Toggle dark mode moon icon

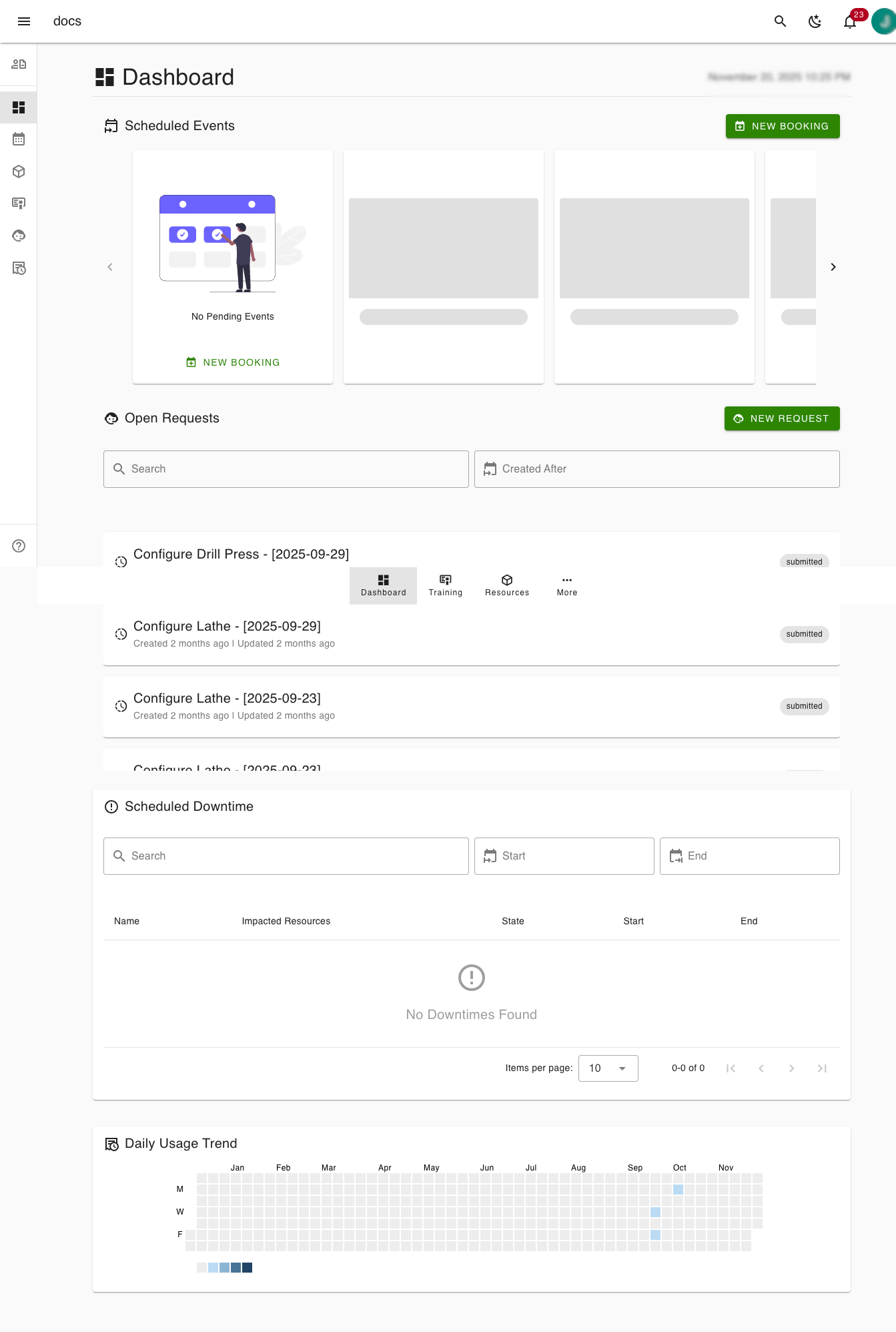(x=815, y=21)
